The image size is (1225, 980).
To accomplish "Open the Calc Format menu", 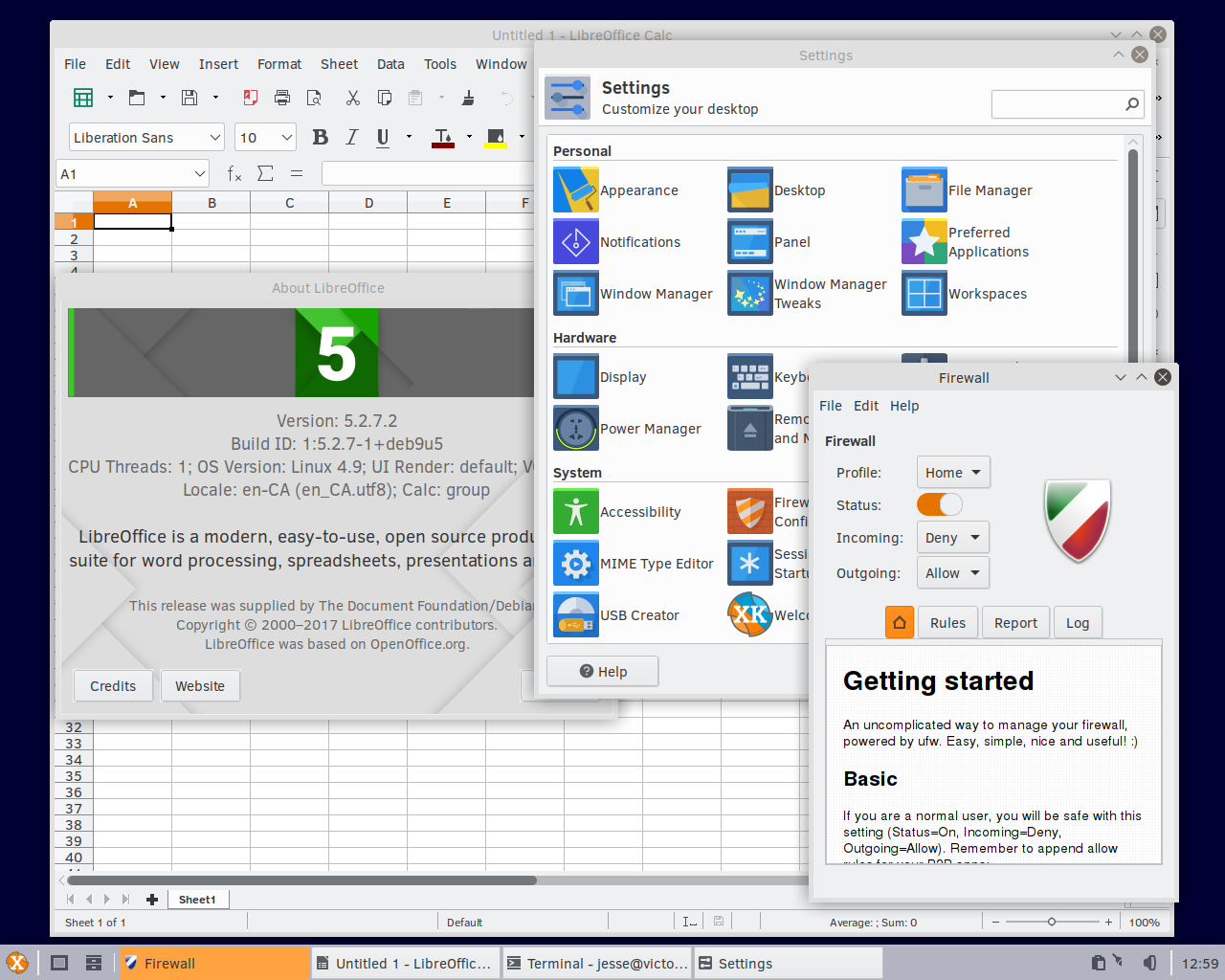I will (x=279, y=64).
